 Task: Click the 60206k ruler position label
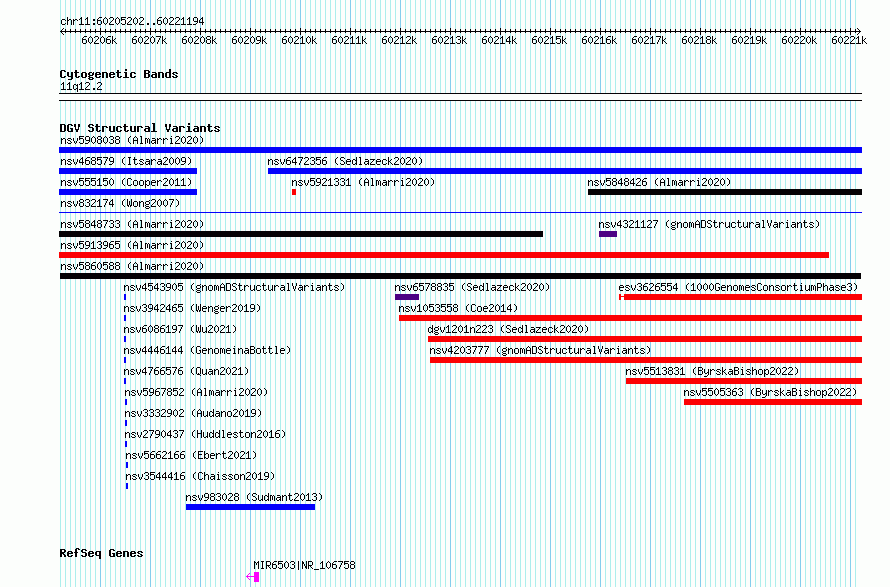[x=99, y=40]
